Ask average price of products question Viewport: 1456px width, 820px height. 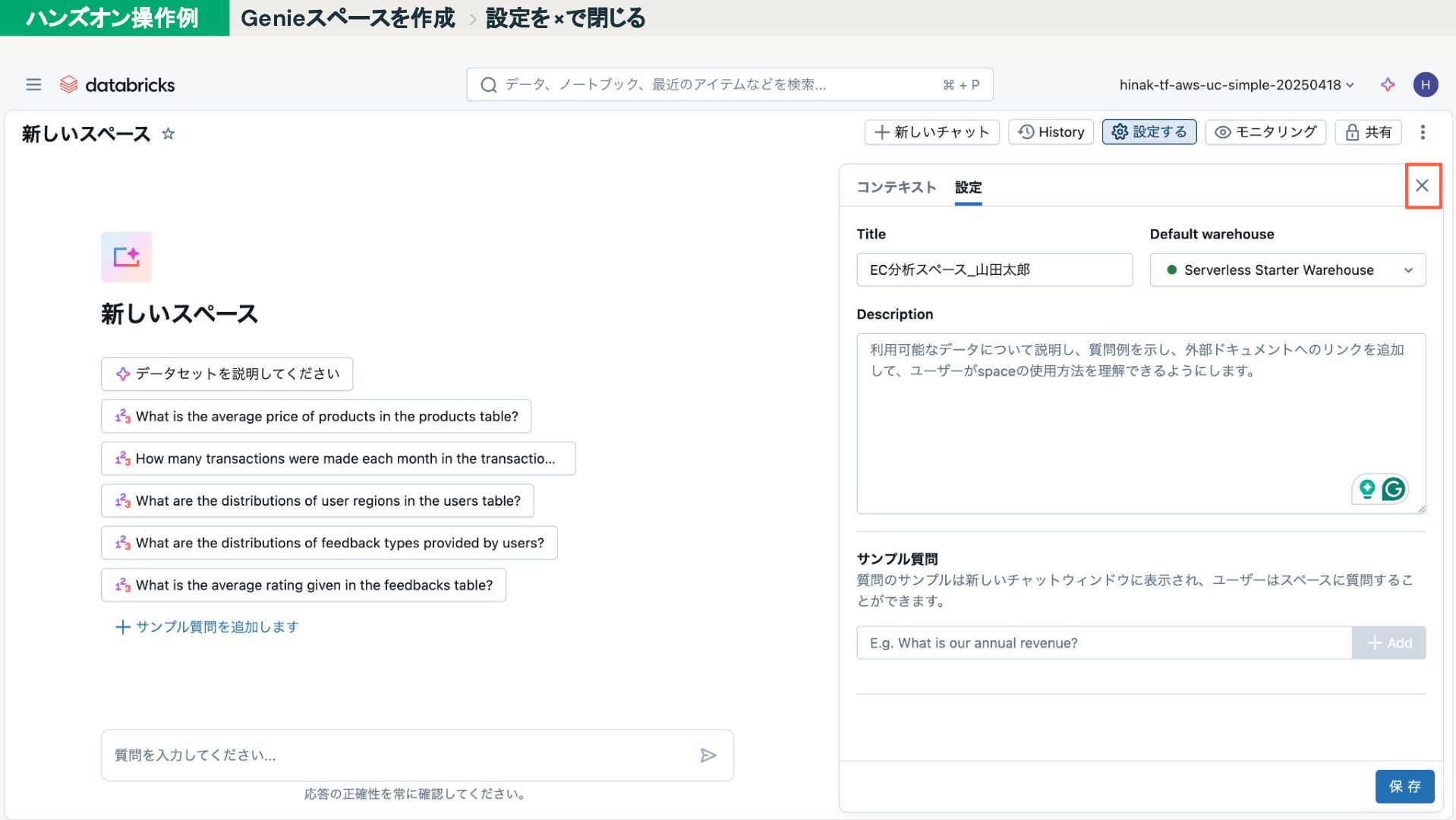pyautogui.click(x=316, y=416)
